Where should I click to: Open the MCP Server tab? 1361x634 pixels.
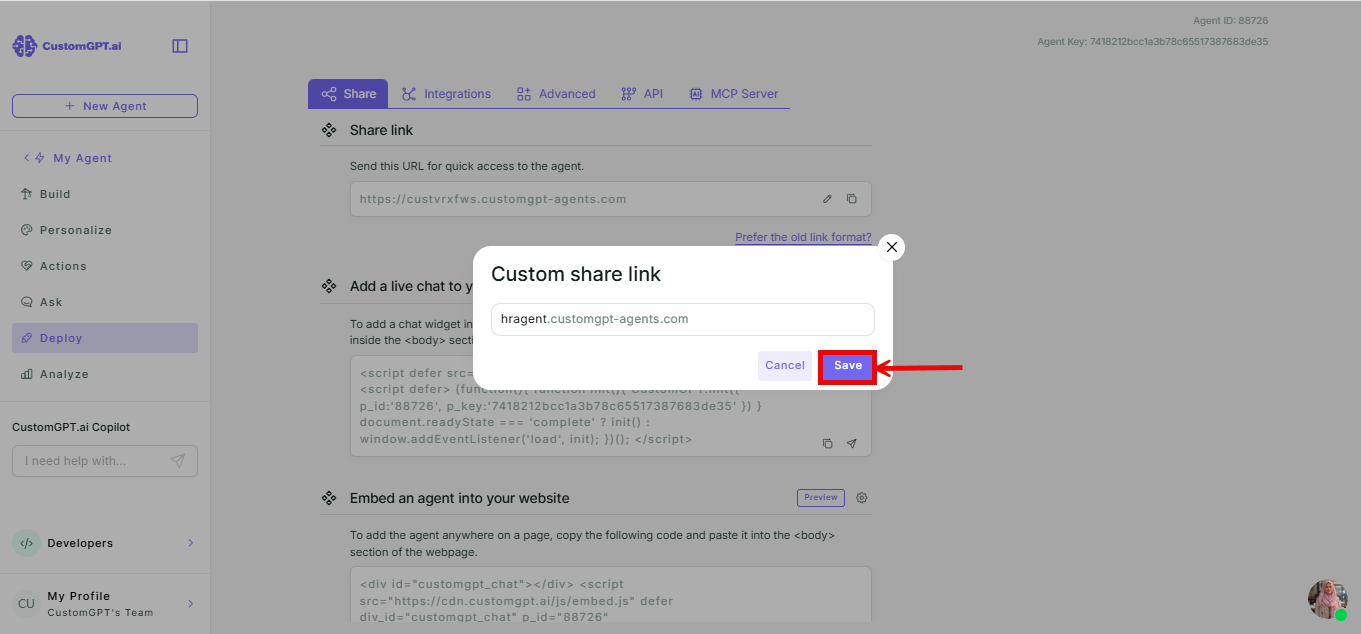click(x=733, y=94)
